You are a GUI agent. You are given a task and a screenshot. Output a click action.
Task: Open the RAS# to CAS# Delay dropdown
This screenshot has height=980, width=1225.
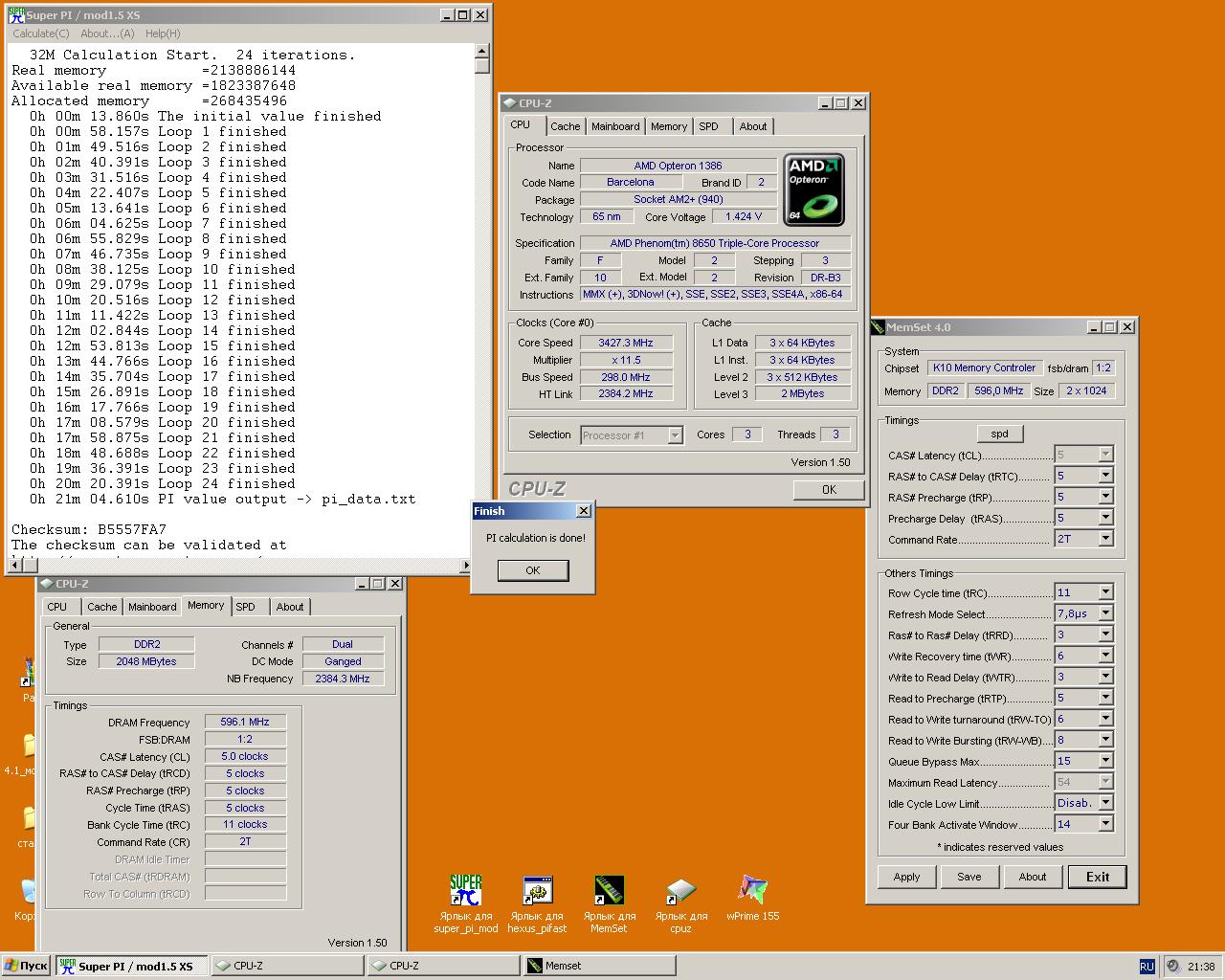click(1105, 476)
